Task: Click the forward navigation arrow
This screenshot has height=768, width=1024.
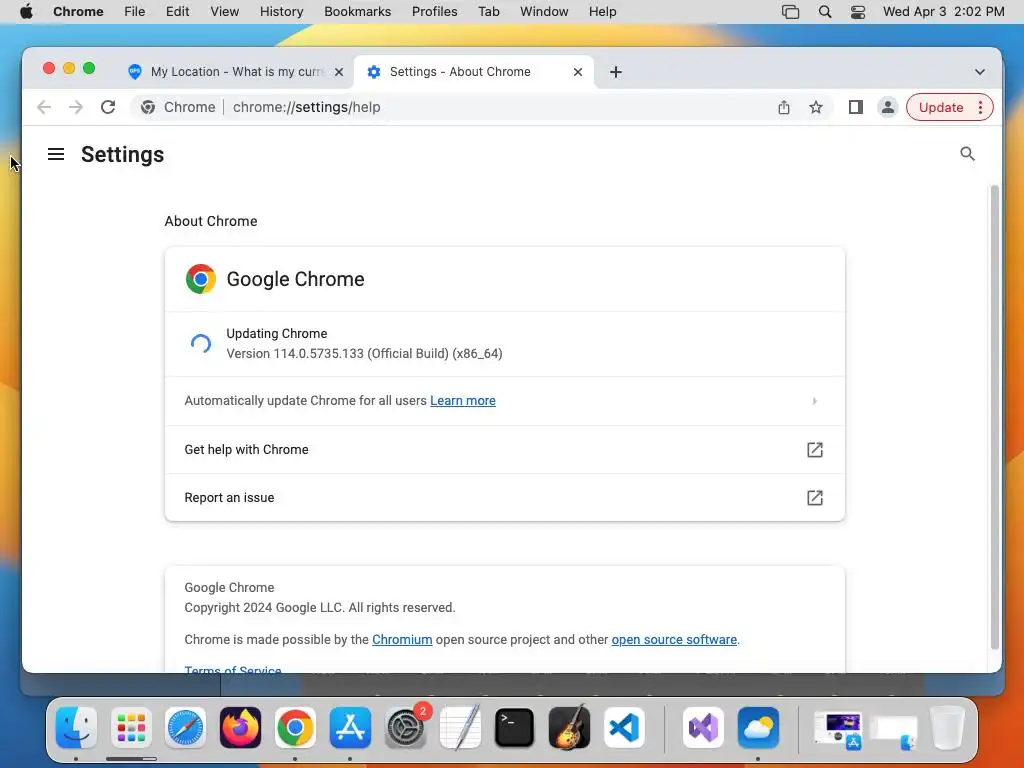Action: point(76,107)
